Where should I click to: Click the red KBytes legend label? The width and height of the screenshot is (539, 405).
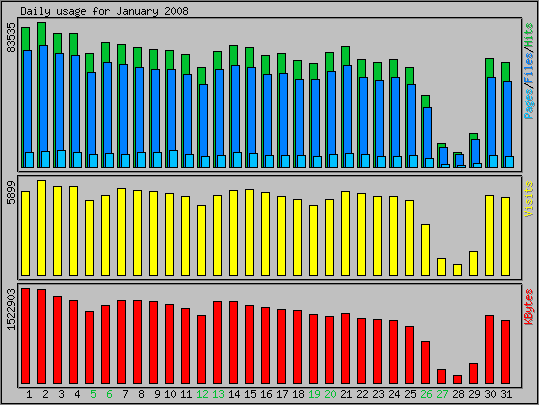[x=529, y=307]
